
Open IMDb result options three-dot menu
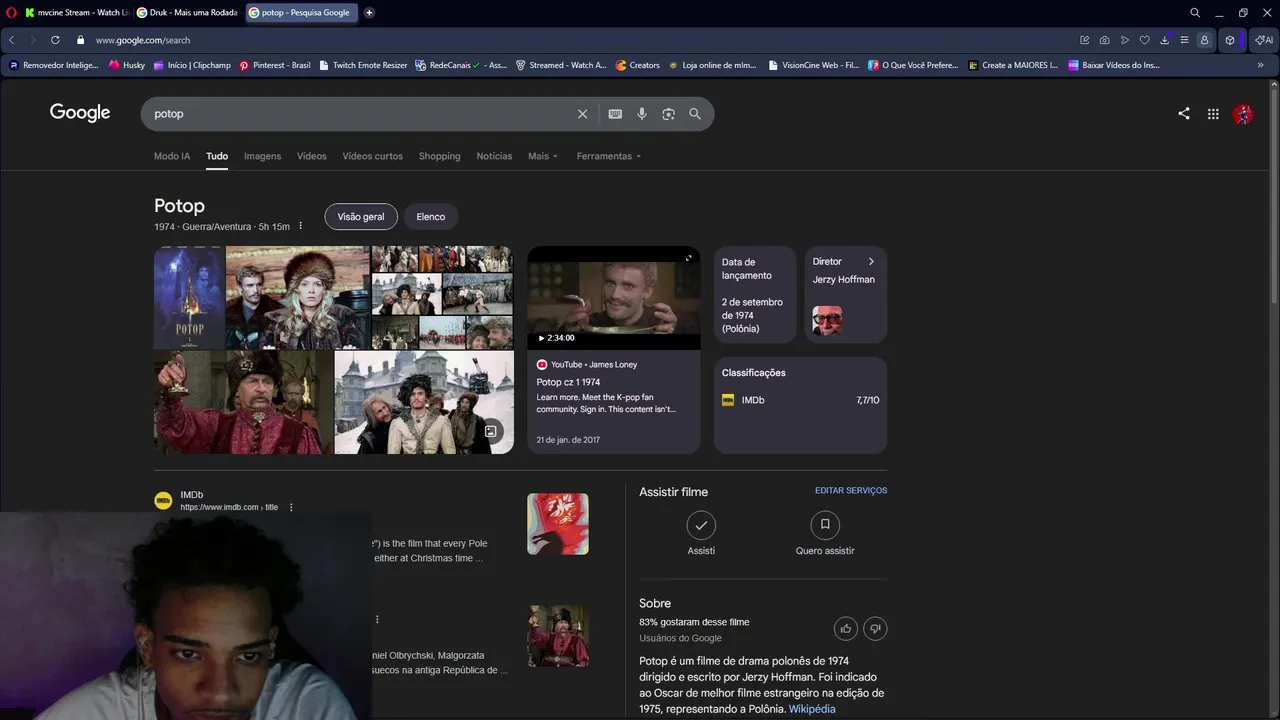point(292,507)
